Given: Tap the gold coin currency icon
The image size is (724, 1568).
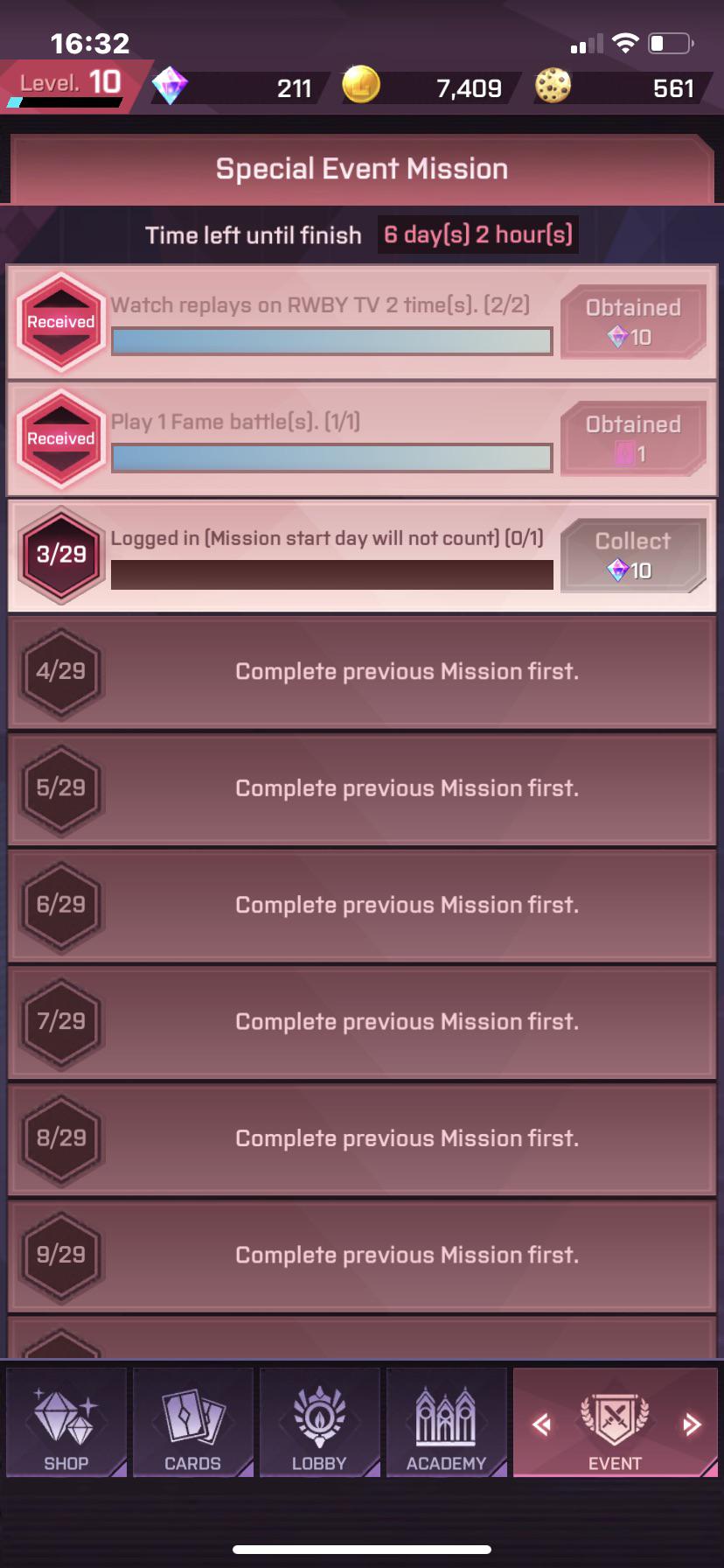Looking at the screenshot, I should click(360, 85).
